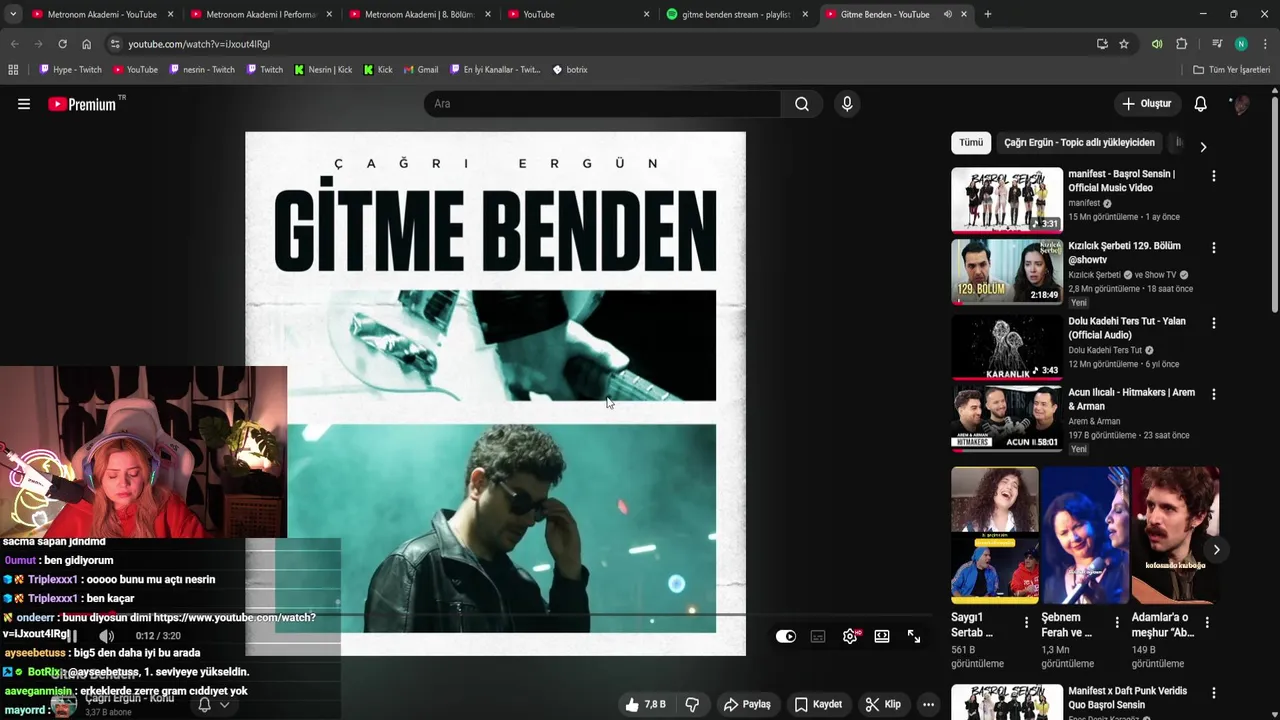Open manifest Başrol Sensin video thumbnail
This screenshot has height=720, width=1280.
[1007, 200]
